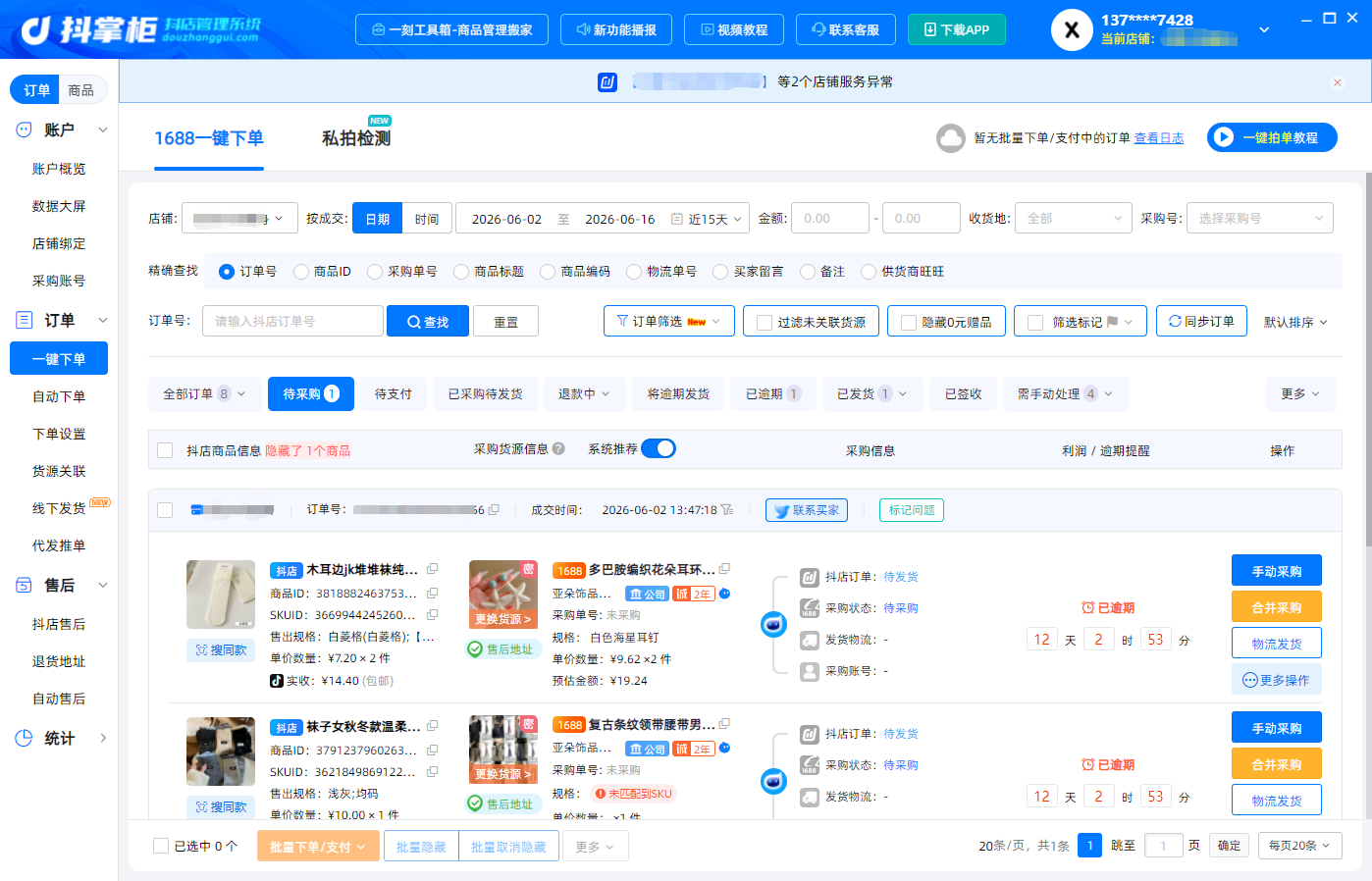The width and height of the screenshot is (1372, 881).
Task: Open the 每页20条 page size dropdown
Action: 1299,846
